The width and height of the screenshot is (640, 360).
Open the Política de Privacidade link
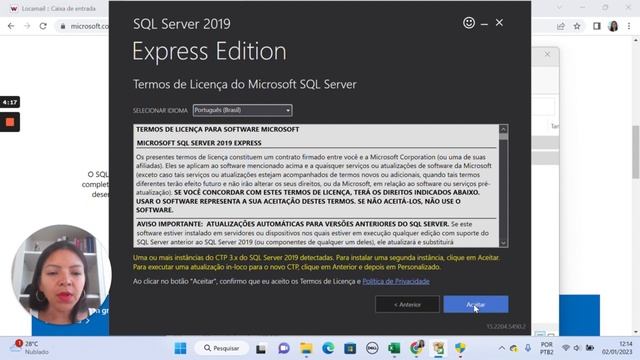pos(396,281)
